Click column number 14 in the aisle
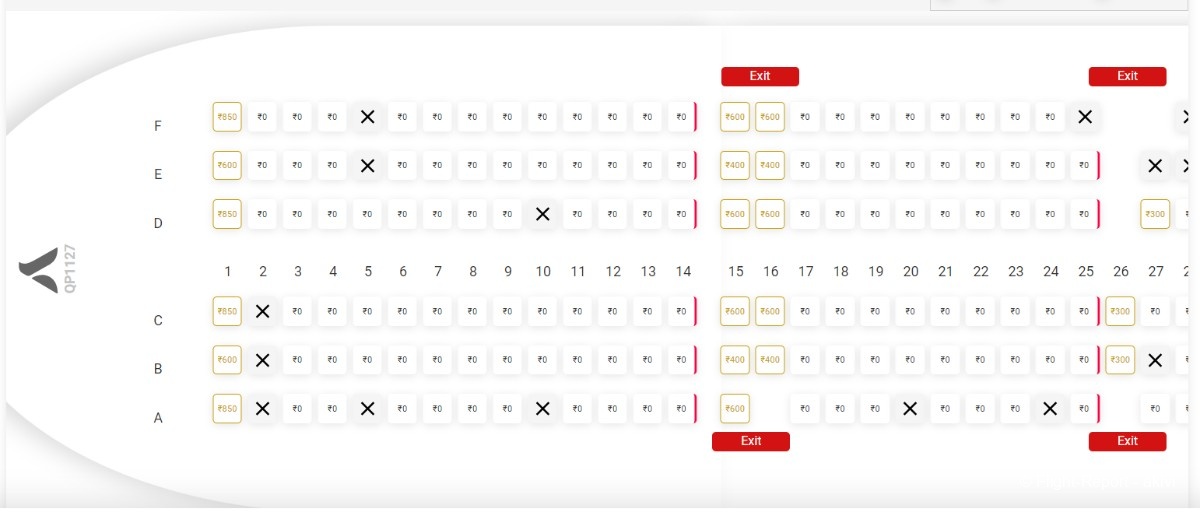 click(683, 271)
